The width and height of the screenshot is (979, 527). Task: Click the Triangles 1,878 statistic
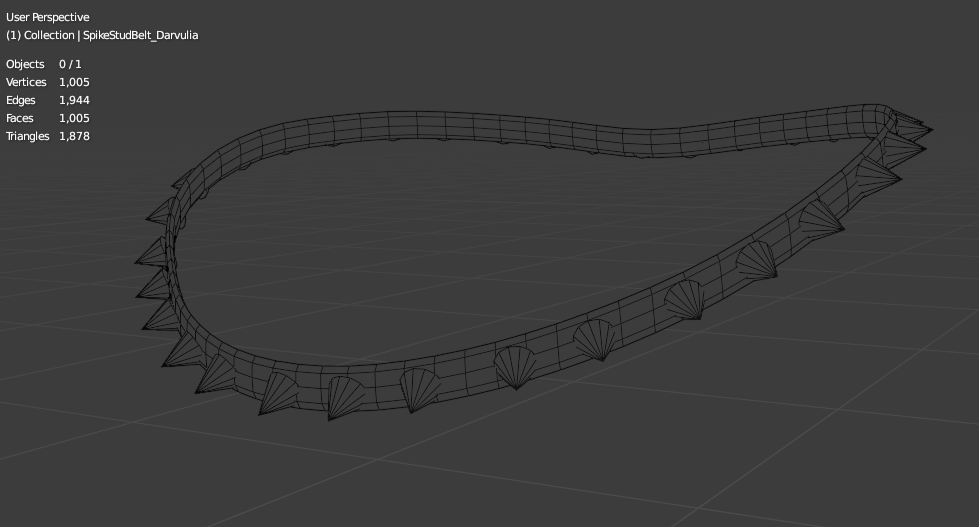point(47,136)
